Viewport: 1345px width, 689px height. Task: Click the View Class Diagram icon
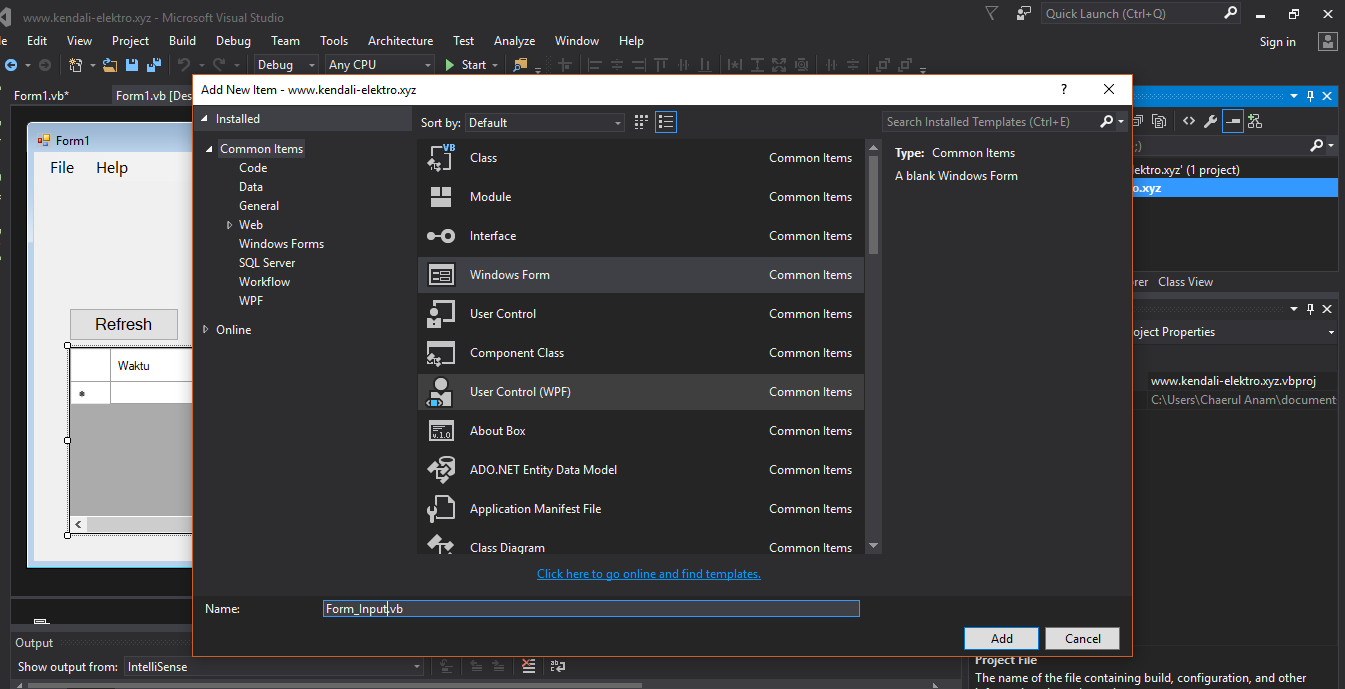pyautogui.click(x=1255, y=121)
